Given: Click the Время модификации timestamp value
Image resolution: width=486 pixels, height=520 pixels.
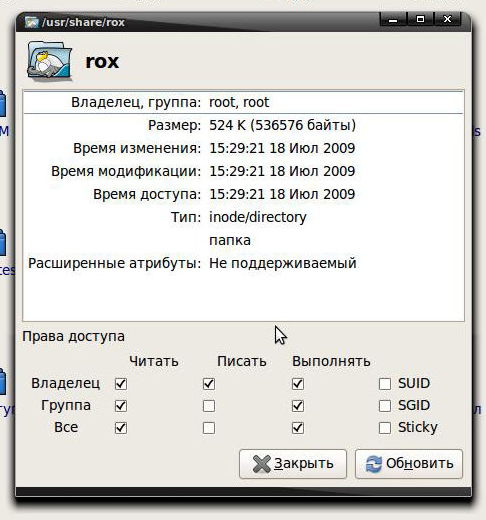Looking at the screenshot, I should click(282, 171).
